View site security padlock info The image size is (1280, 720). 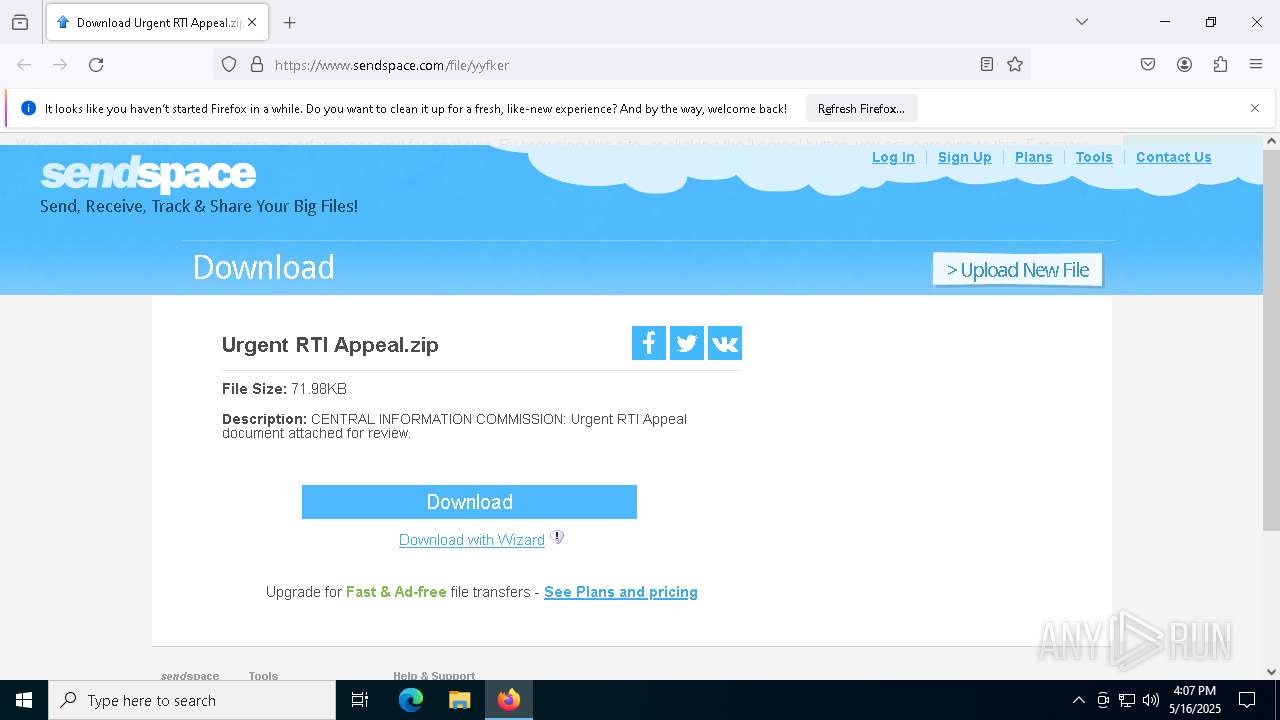pyautogui.click(x=257, y=65)
